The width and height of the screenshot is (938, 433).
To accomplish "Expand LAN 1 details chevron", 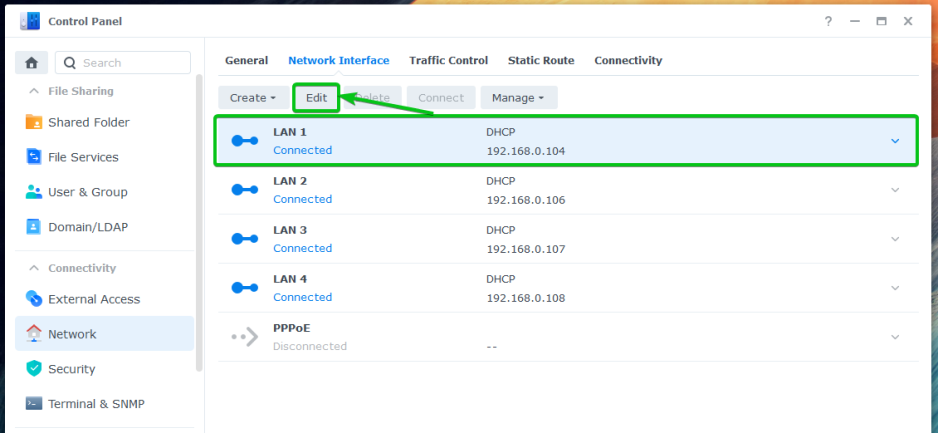I will tap(895, 141).
